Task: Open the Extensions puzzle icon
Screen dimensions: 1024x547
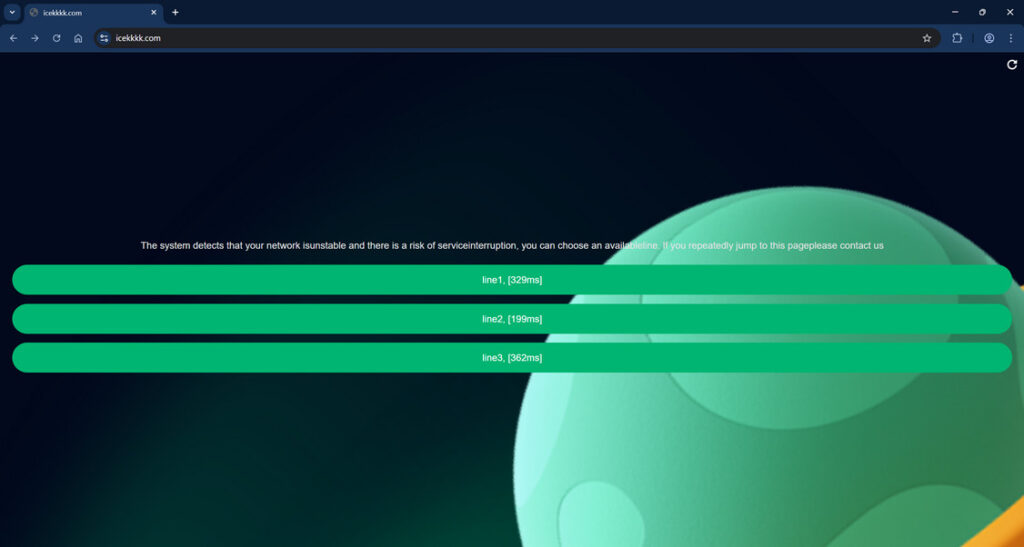Action: (x=957, y=39)
